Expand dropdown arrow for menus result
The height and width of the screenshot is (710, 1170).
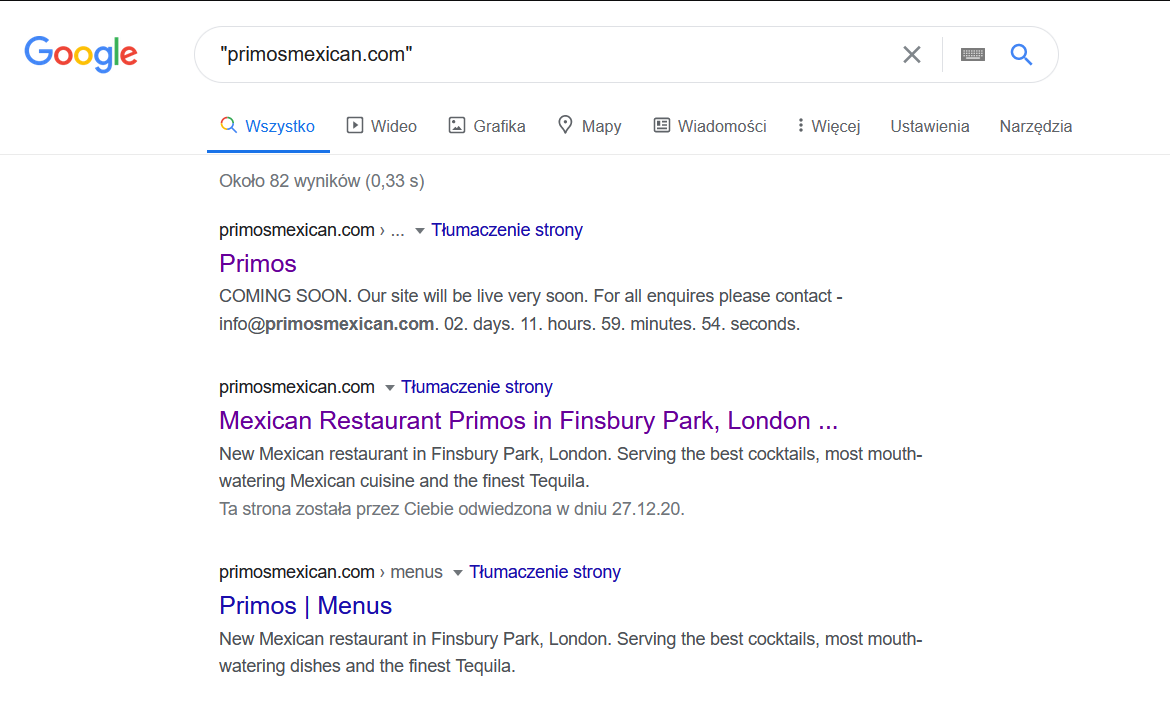point(457,573)
